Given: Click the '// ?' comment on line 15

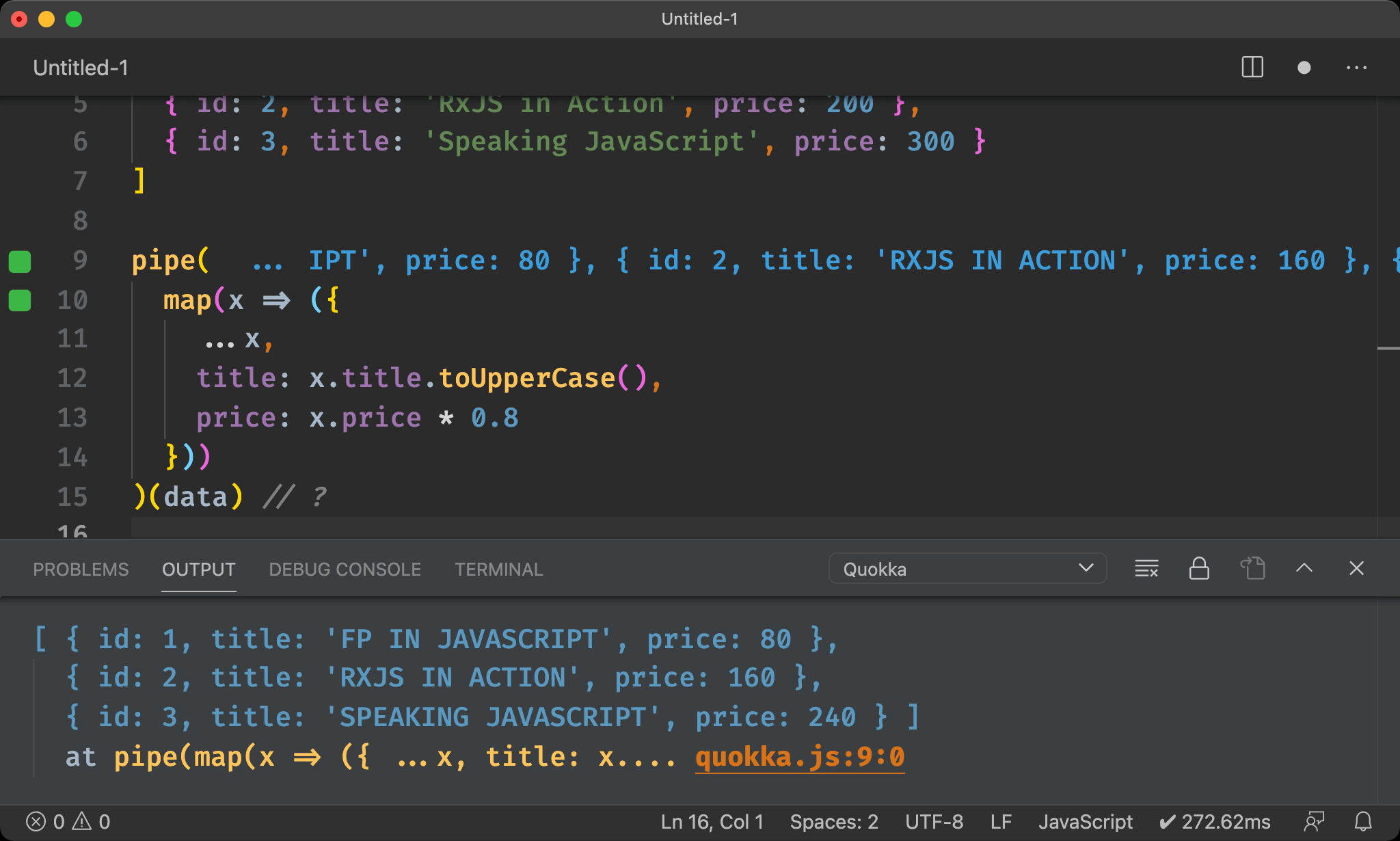Looking at the screenshot, I should click(295, 497).
